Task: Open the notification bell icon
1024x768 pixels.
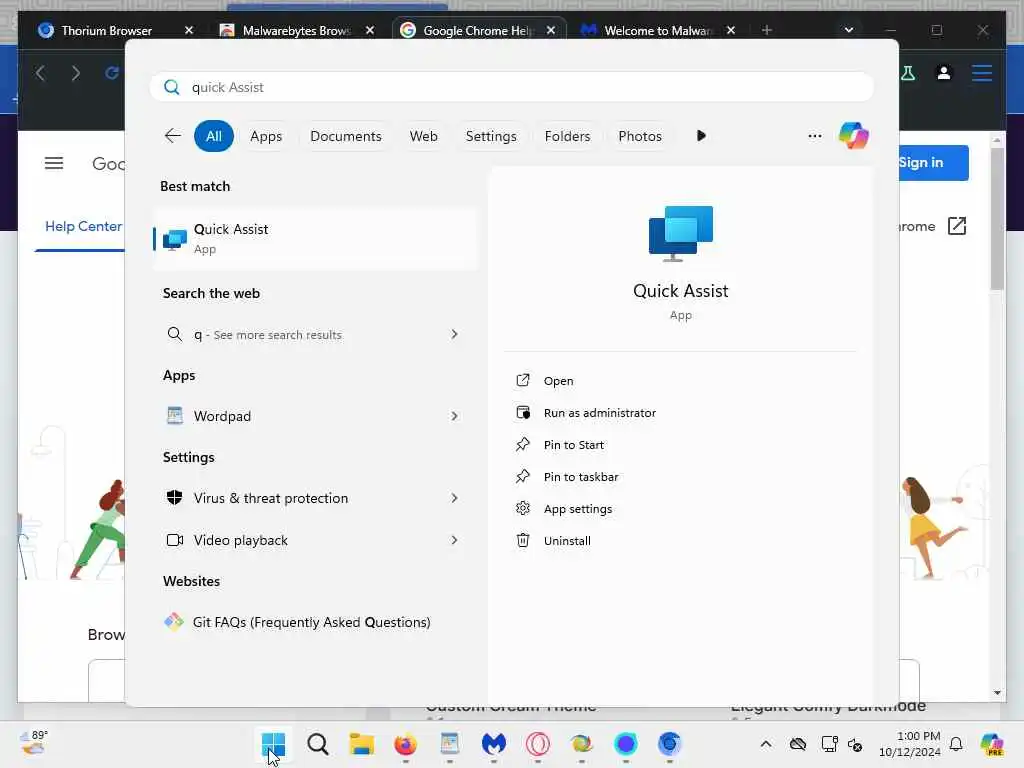Action: click(x=956, y=744)
